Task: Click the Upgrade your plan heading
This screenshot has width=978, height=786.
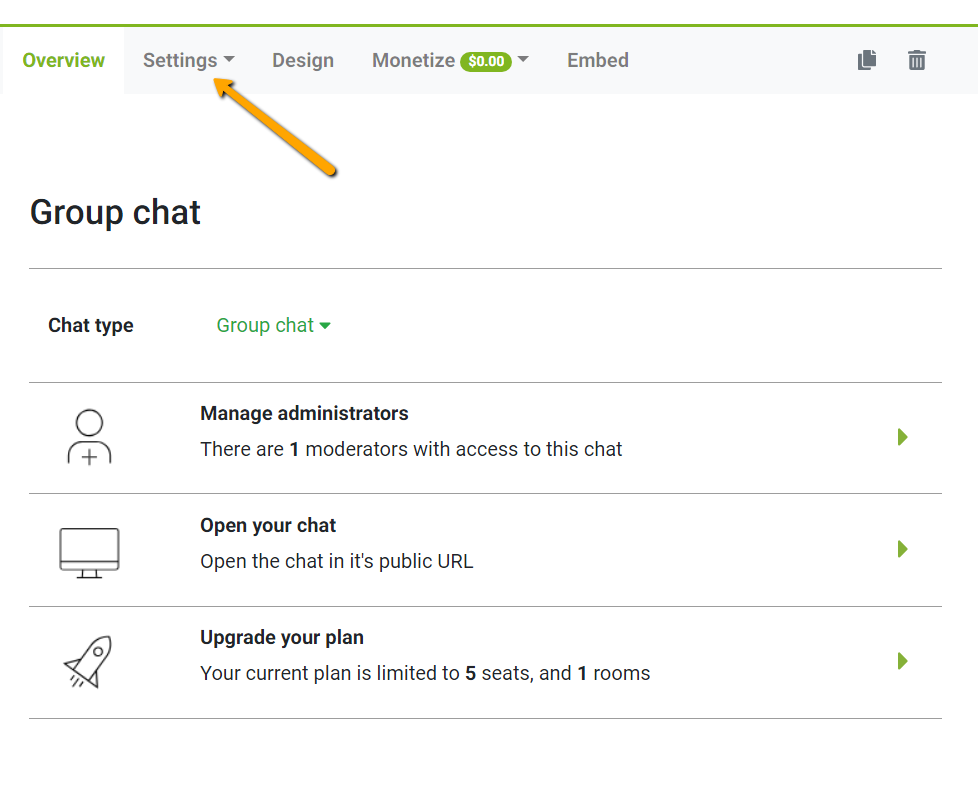Action: [x=282, y=637]
